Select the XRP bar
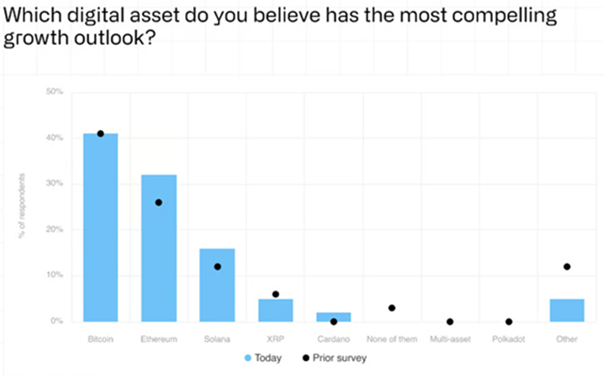The image size is (603, 376). point(275,310)
